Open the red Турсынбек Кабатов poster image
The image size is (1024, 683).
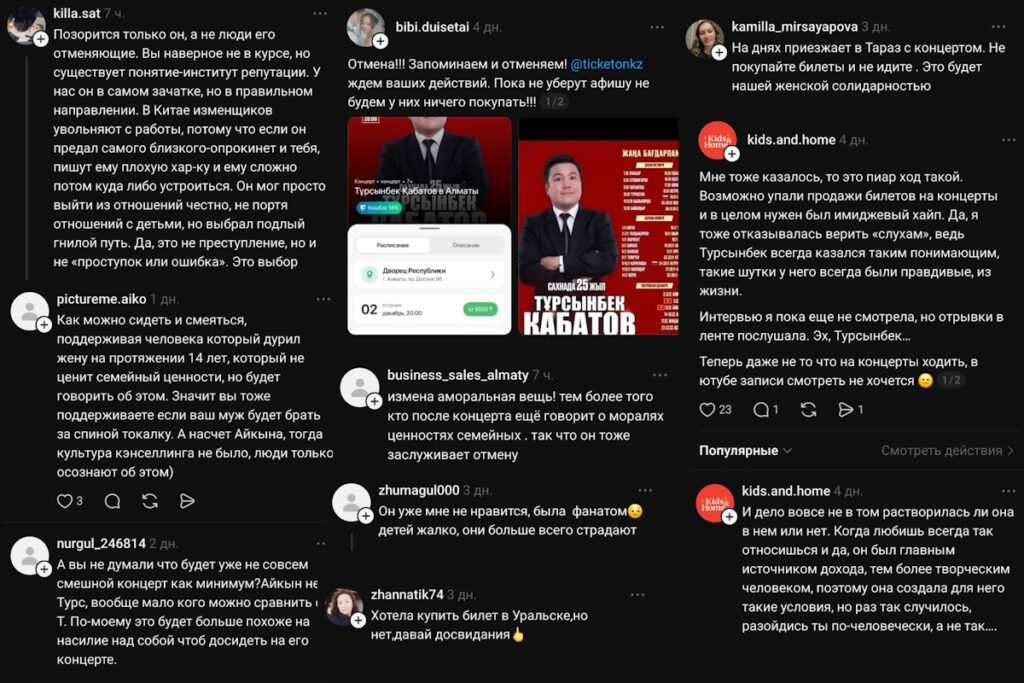point(598,226)
